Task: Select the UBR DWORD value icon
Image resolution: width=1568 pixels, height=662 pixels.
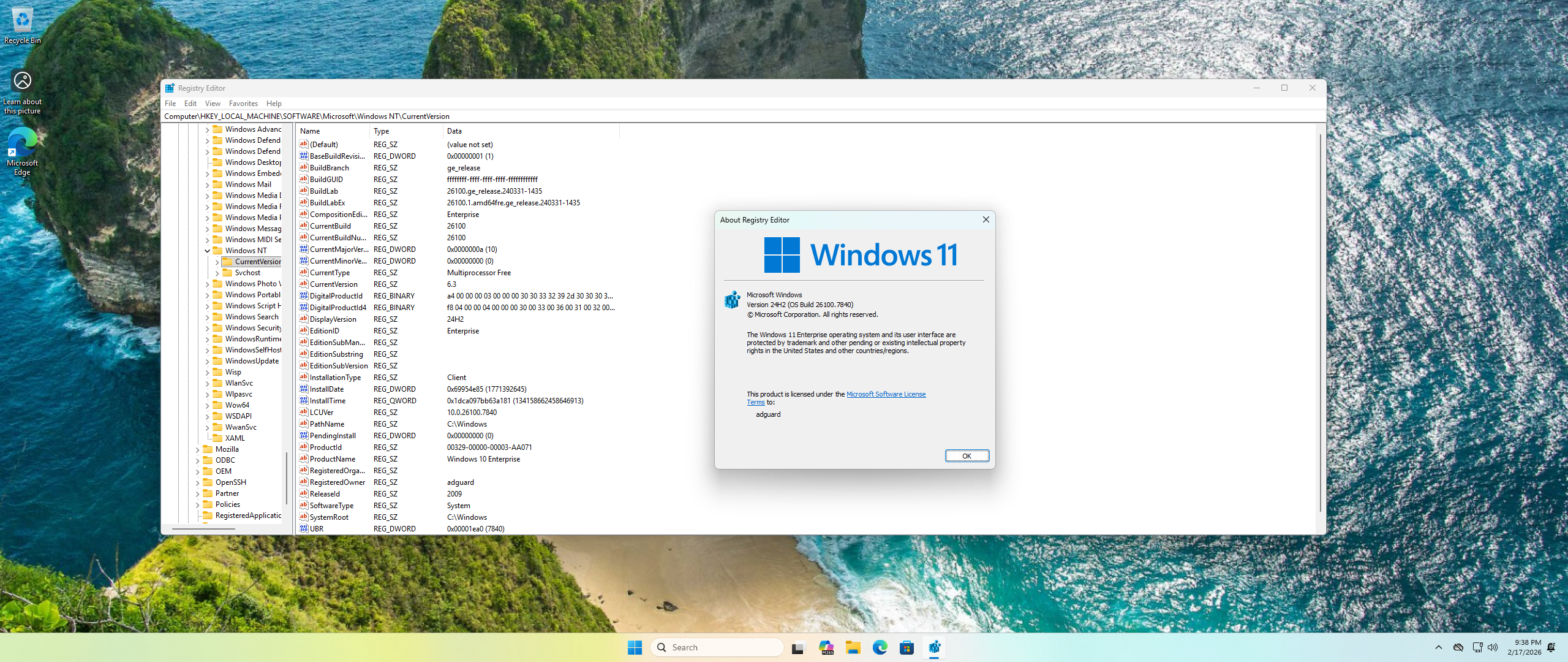Action: coord(304,528)
